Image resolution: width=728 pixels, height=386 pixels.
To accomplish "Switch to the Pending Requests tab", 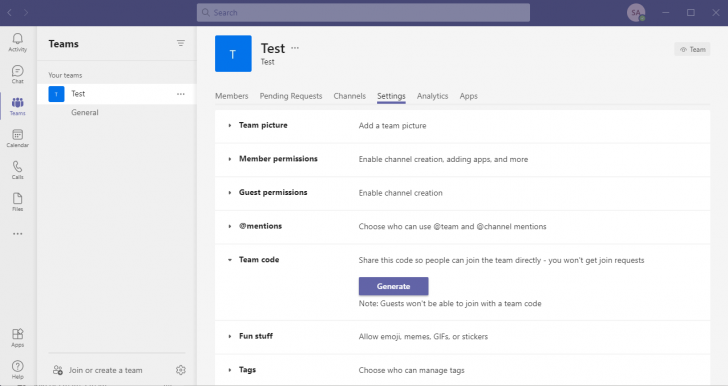I will point(291,96).
